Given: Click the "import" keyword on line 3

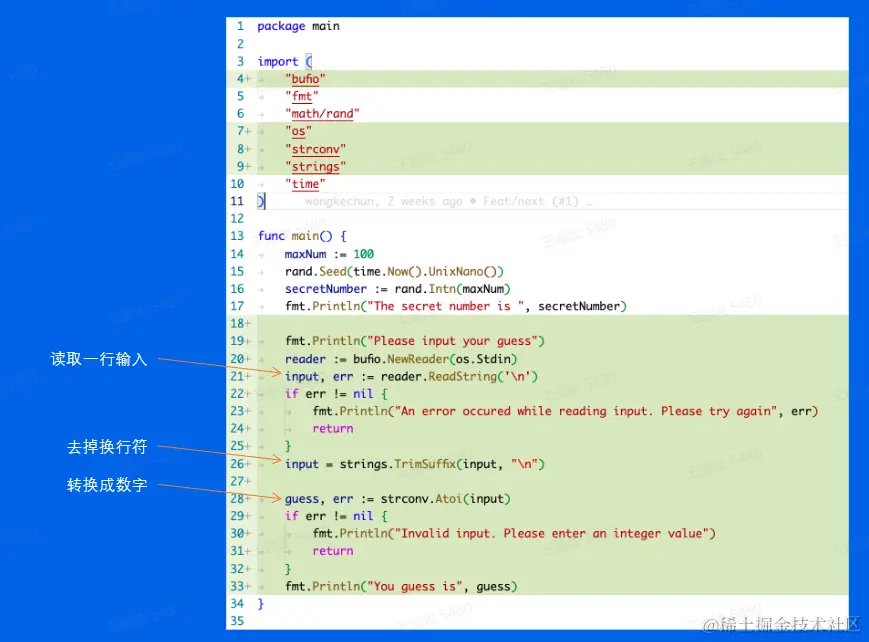Looking at the screenshot, I should [278, 62].
